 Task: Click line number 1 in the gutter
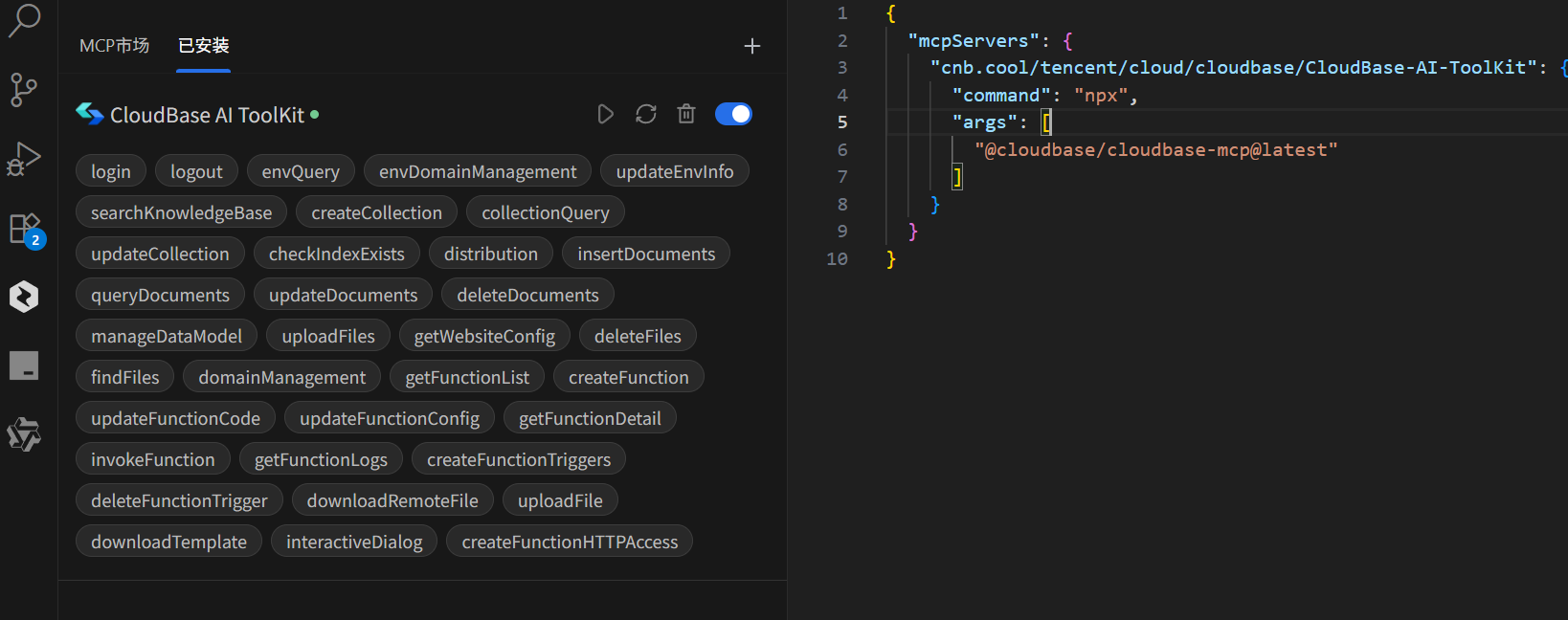(x=842, y=13)
